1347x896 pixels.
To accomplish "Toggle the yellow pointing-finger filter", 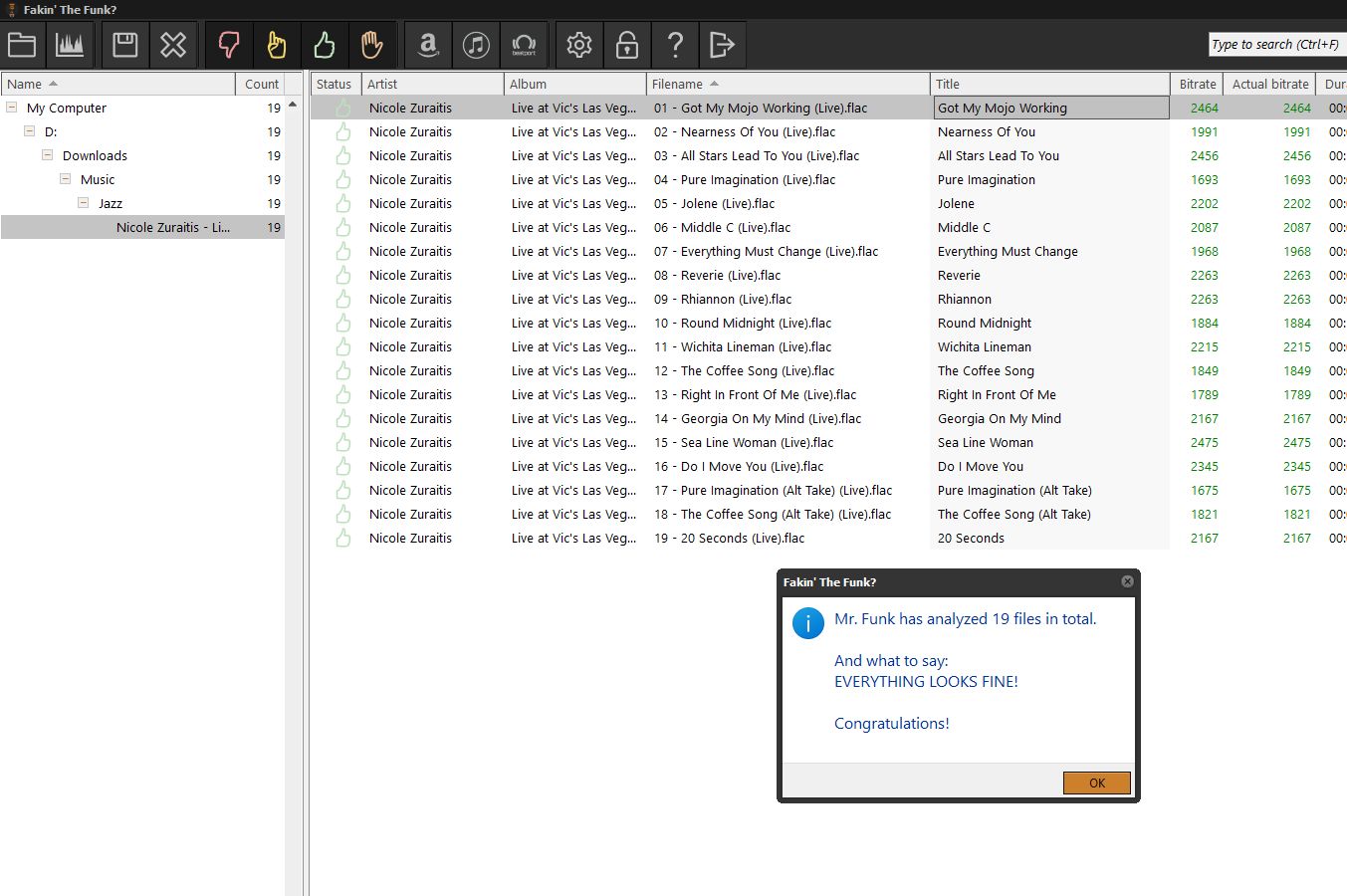I will coord(277,45).
